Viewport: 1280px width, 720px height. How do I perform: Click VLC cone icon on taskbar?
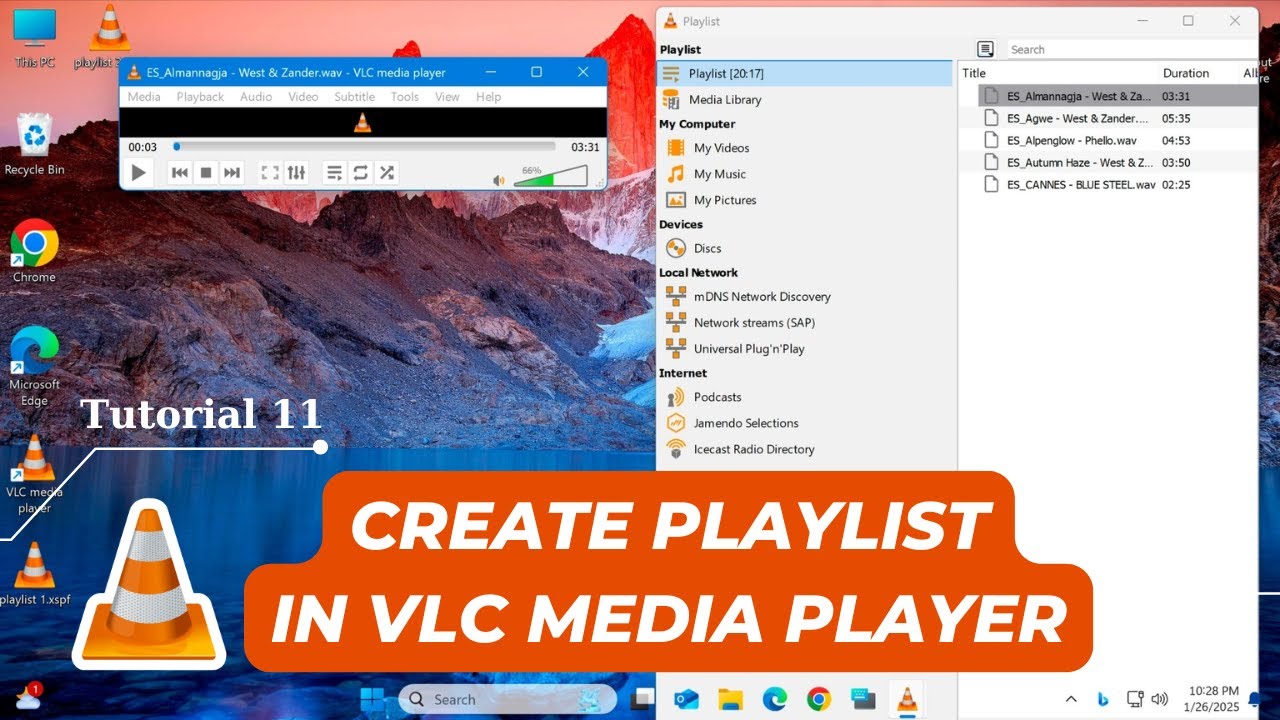click(x=907, y=699)
